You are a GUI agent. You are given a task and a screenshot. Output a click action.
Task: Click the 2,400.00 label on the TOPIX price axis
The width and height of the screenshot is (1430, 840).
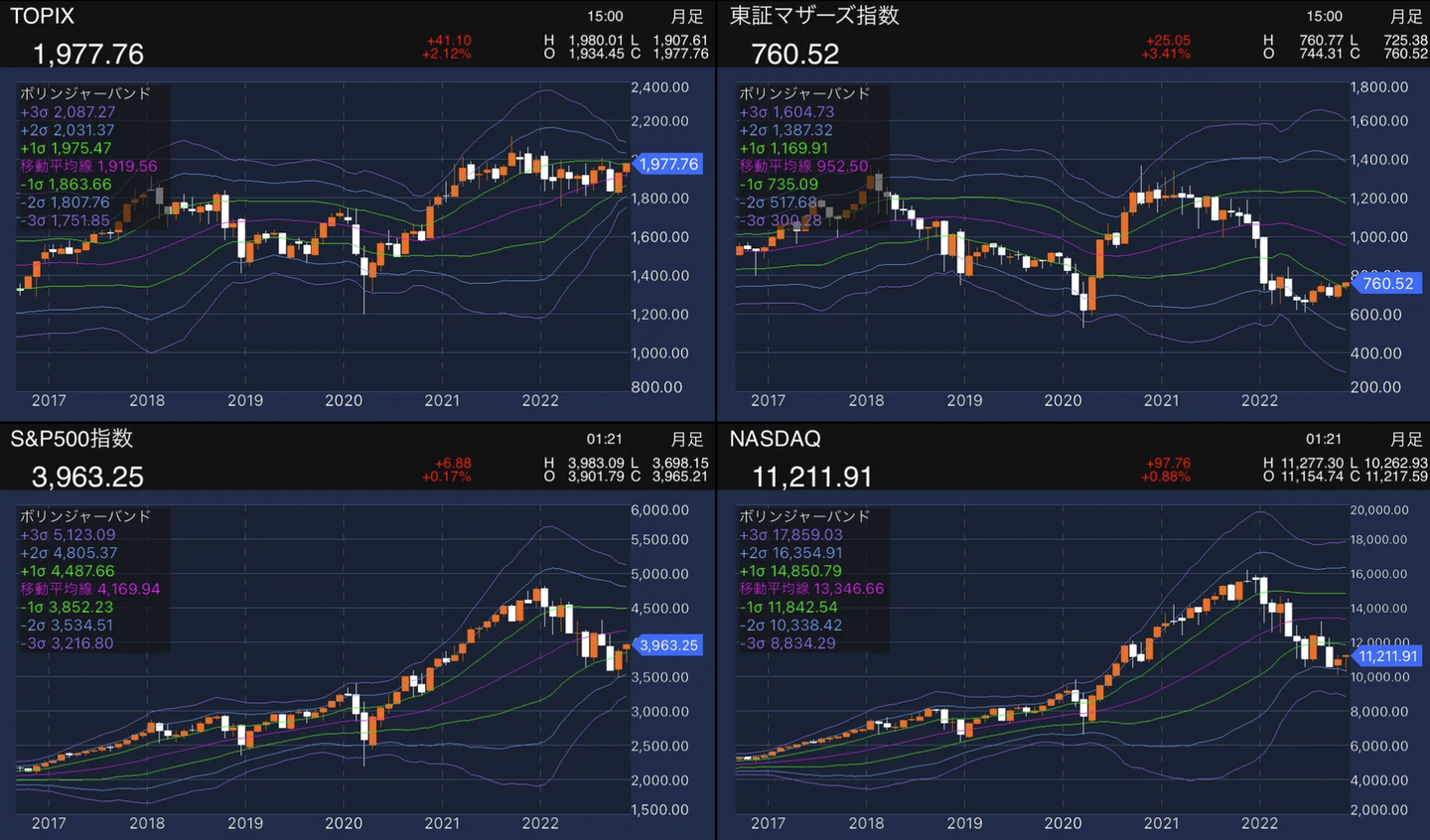click(660, 87)
